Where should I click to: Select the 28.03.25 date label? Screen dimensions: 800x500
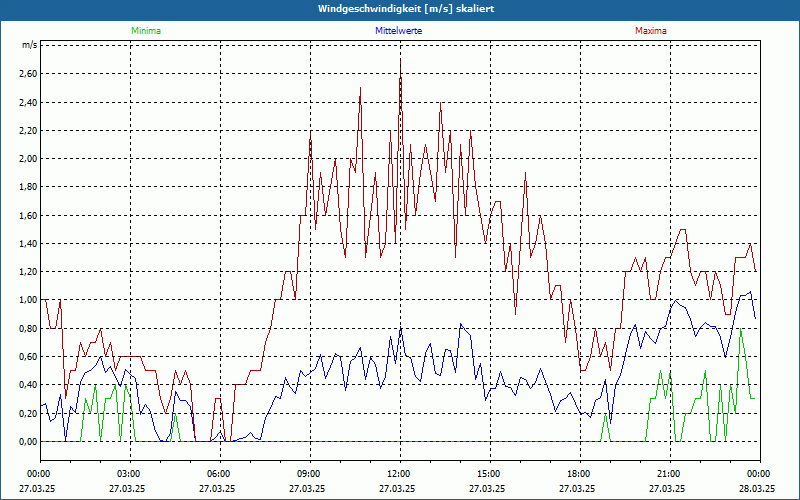pos(758,489)
